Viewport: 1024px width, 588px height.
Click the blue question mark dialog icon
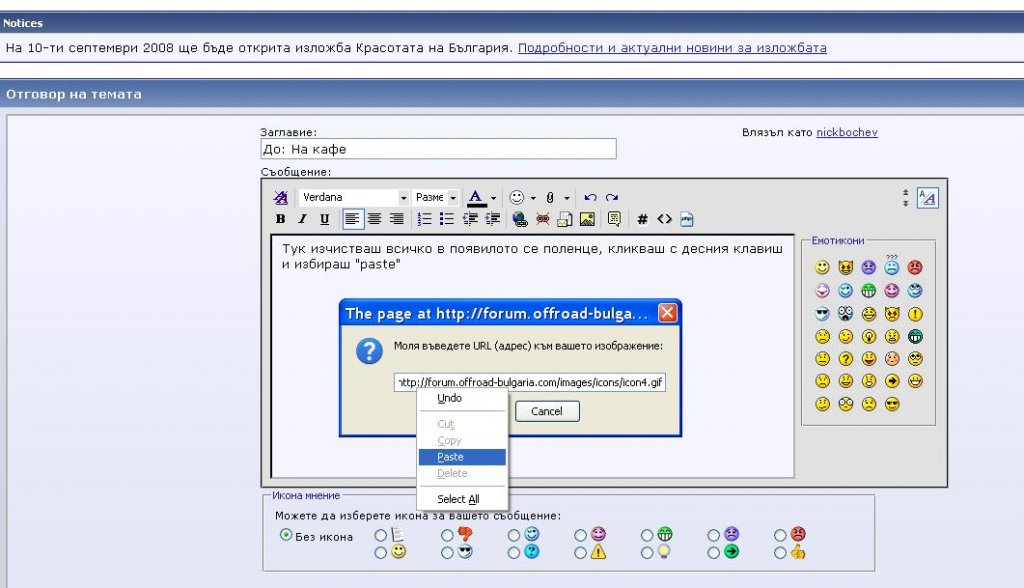click(369, 351)
